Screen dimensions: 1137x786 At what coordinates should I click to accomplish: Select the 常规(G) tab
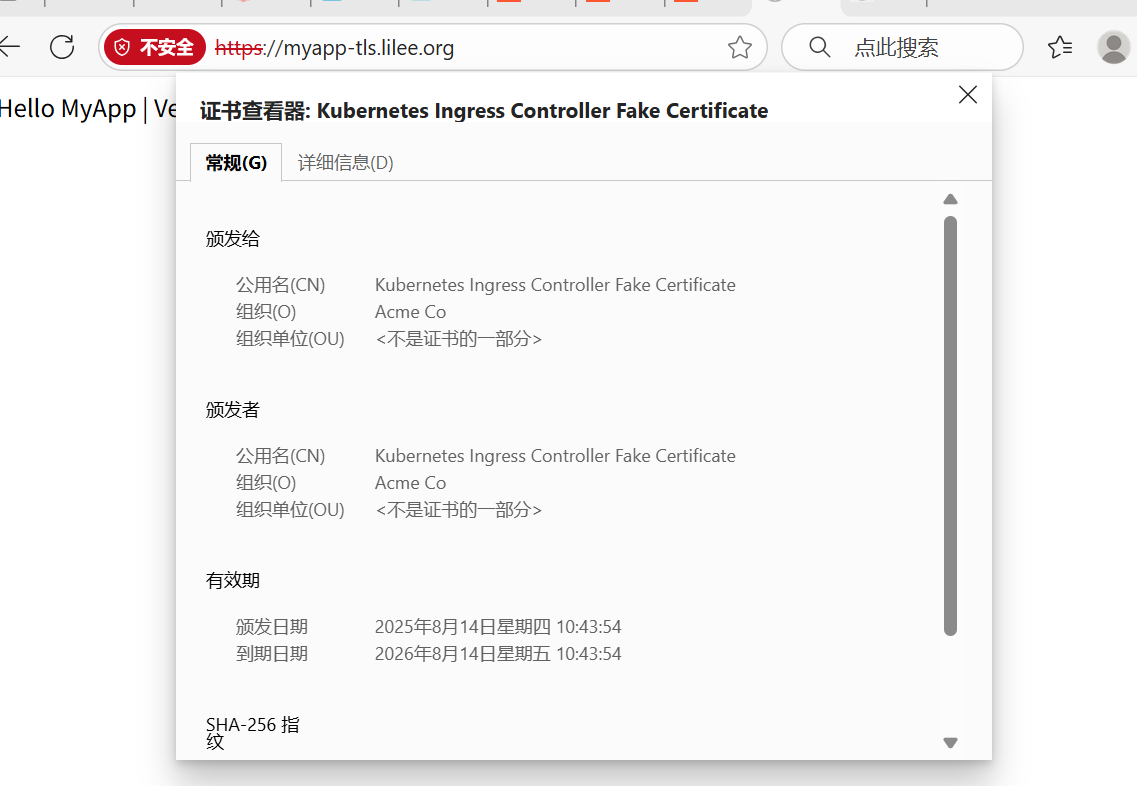[x=236, y=162]
